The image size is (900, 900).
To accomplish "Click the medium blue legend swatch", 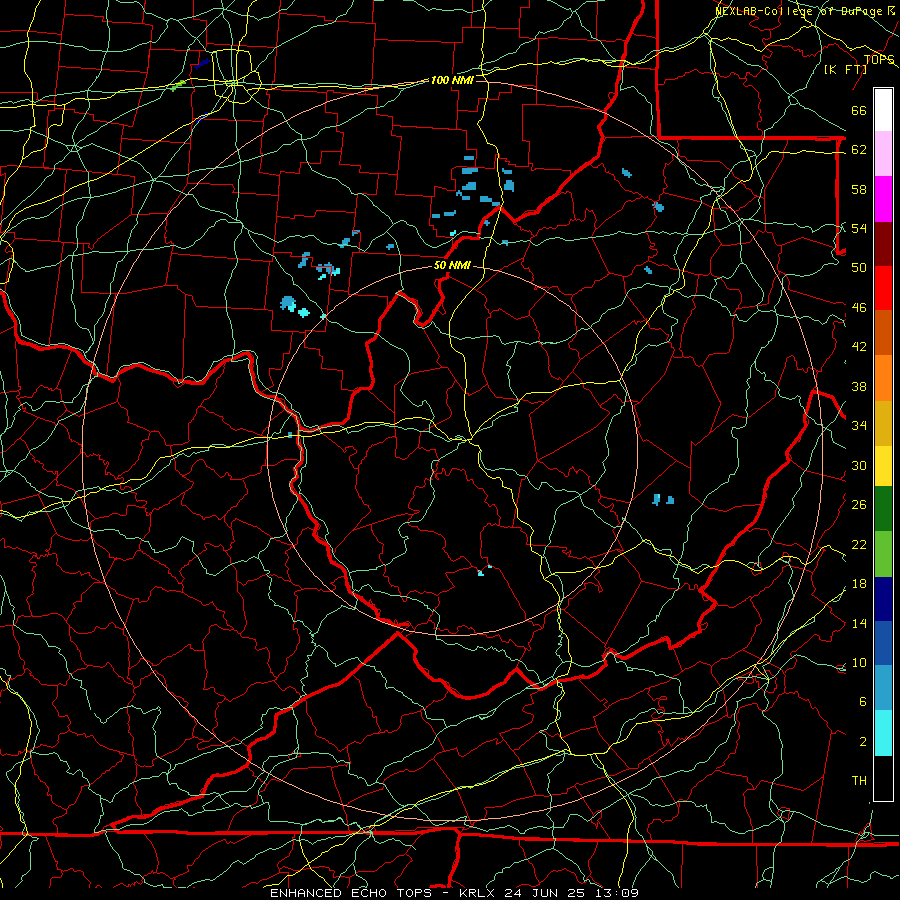I will click(883, 643).
